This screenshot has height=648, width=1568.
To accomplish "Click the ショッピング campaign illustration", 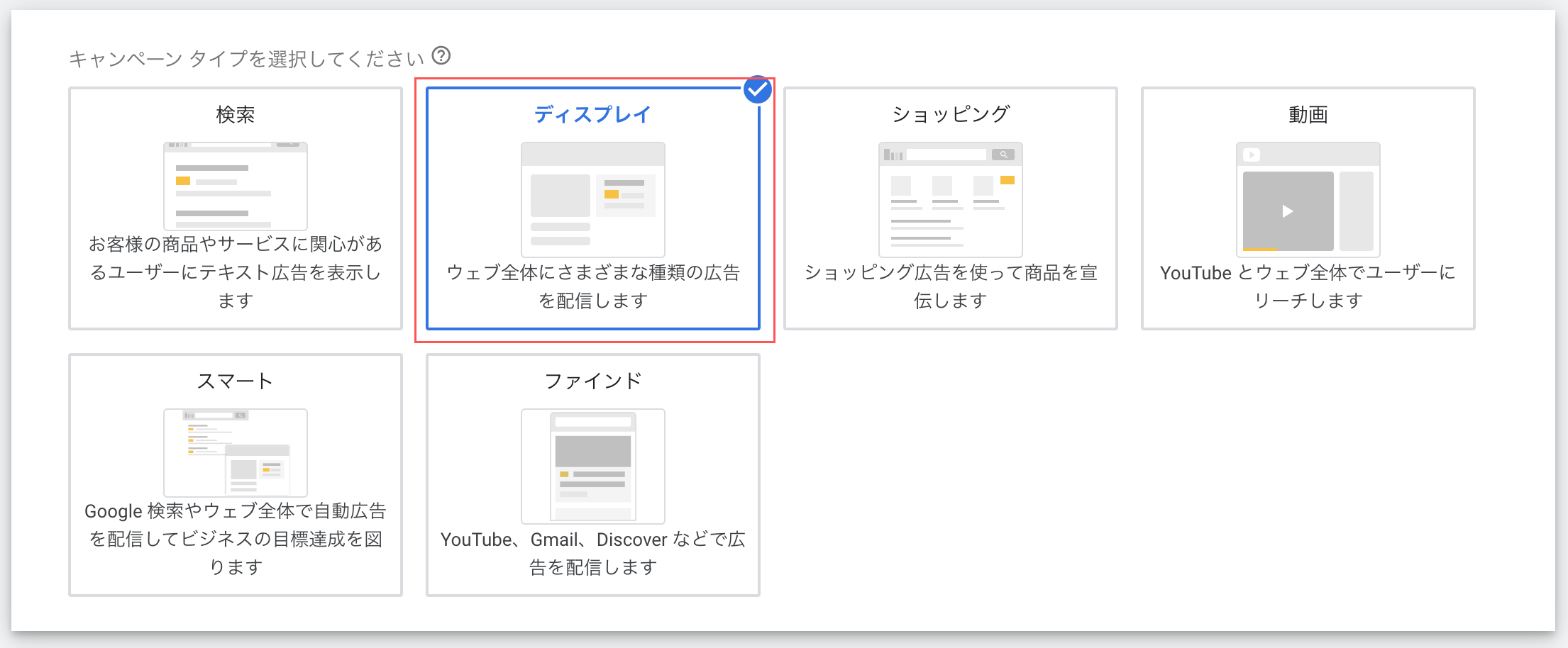I will point(950,199).
